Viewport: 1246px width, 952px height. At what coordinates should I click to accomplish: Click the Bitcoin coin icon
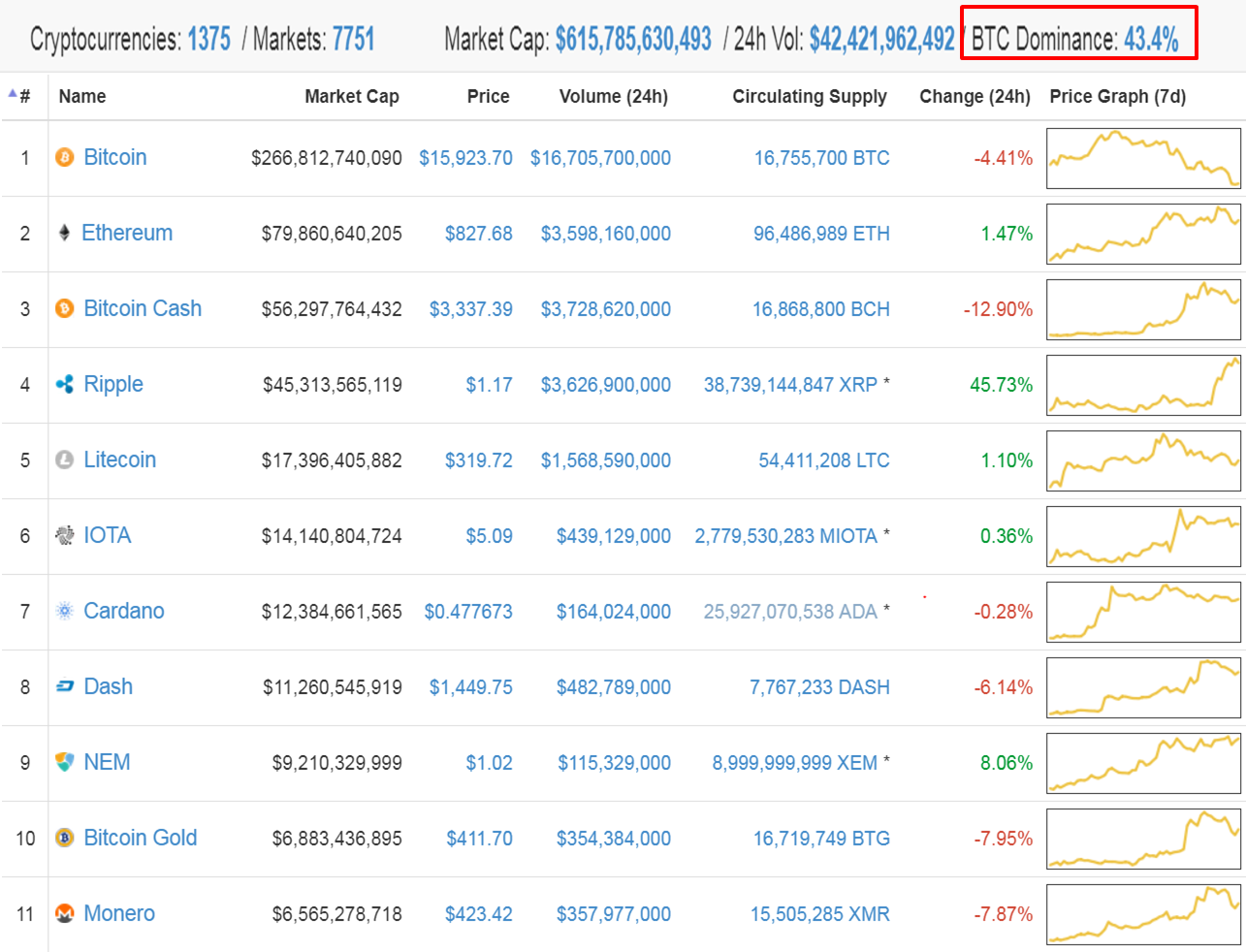[x=65, y=157]
